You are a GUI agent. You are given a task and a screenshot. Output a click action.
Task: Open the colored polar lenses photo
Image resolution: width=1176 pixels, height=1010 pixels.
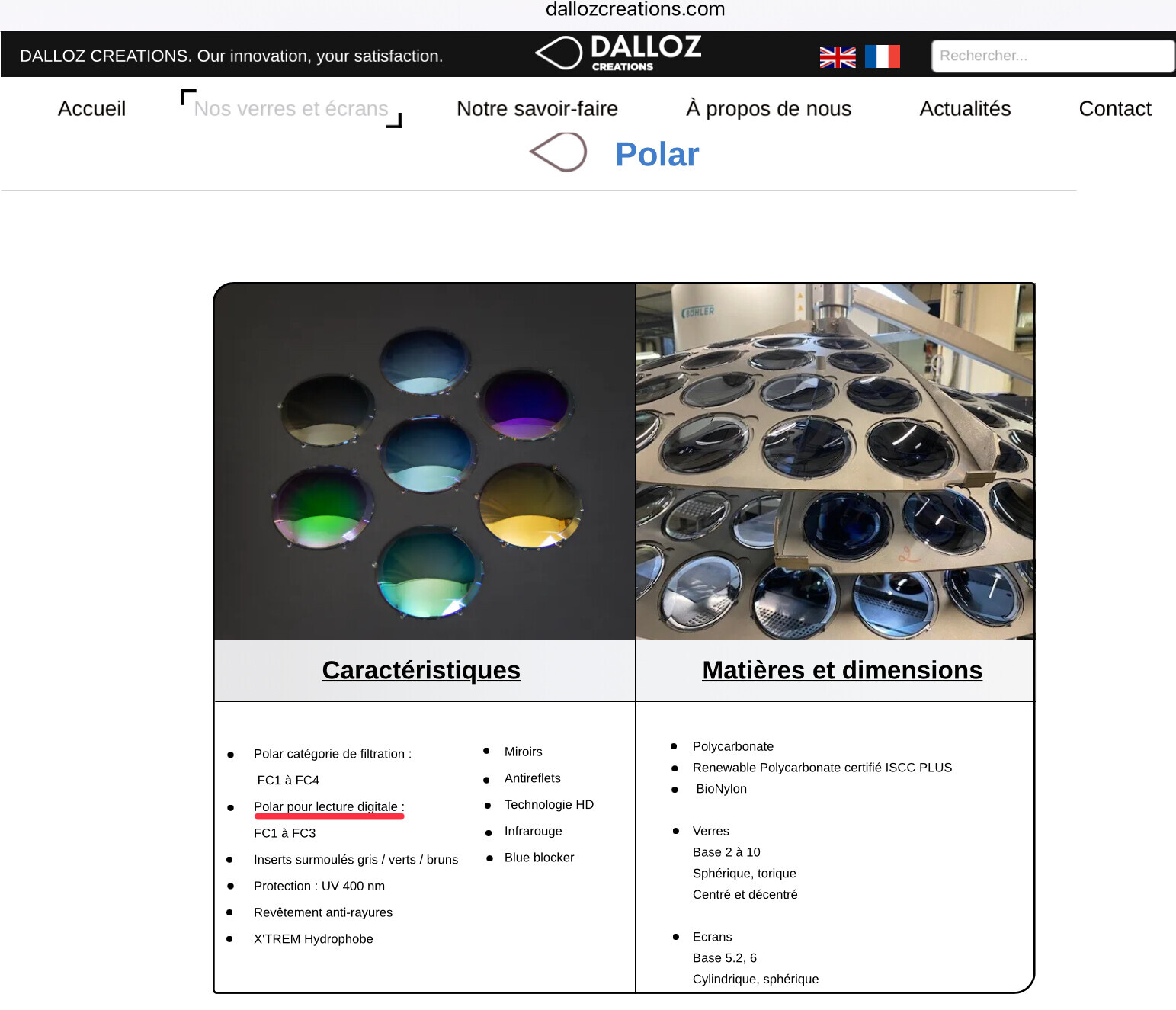pyautogui.click(x=425, y=462)
